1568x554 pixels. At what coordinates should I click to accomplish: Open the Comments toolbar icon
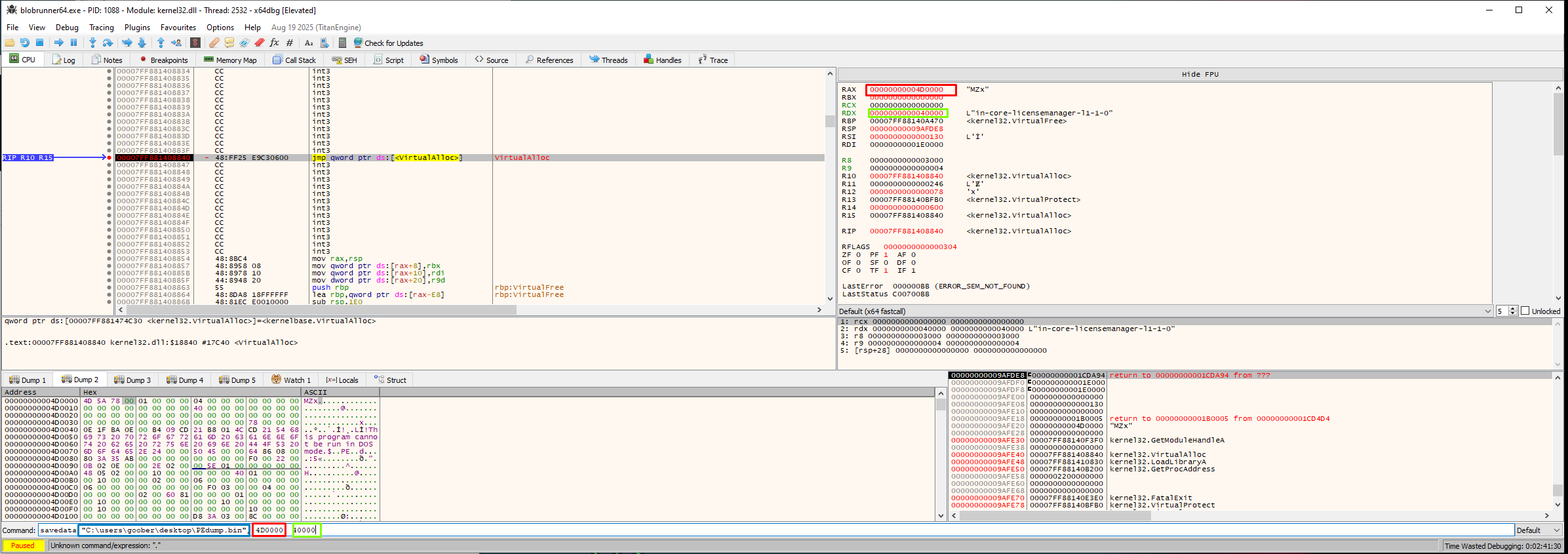tap(229, 43)
